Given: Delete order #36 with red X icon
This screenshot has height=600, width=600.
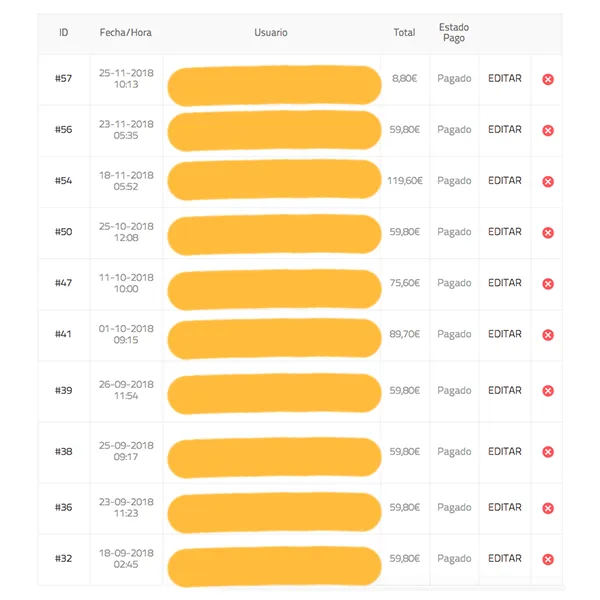Looking at the screenshot, I should click(x=548, y=508).
